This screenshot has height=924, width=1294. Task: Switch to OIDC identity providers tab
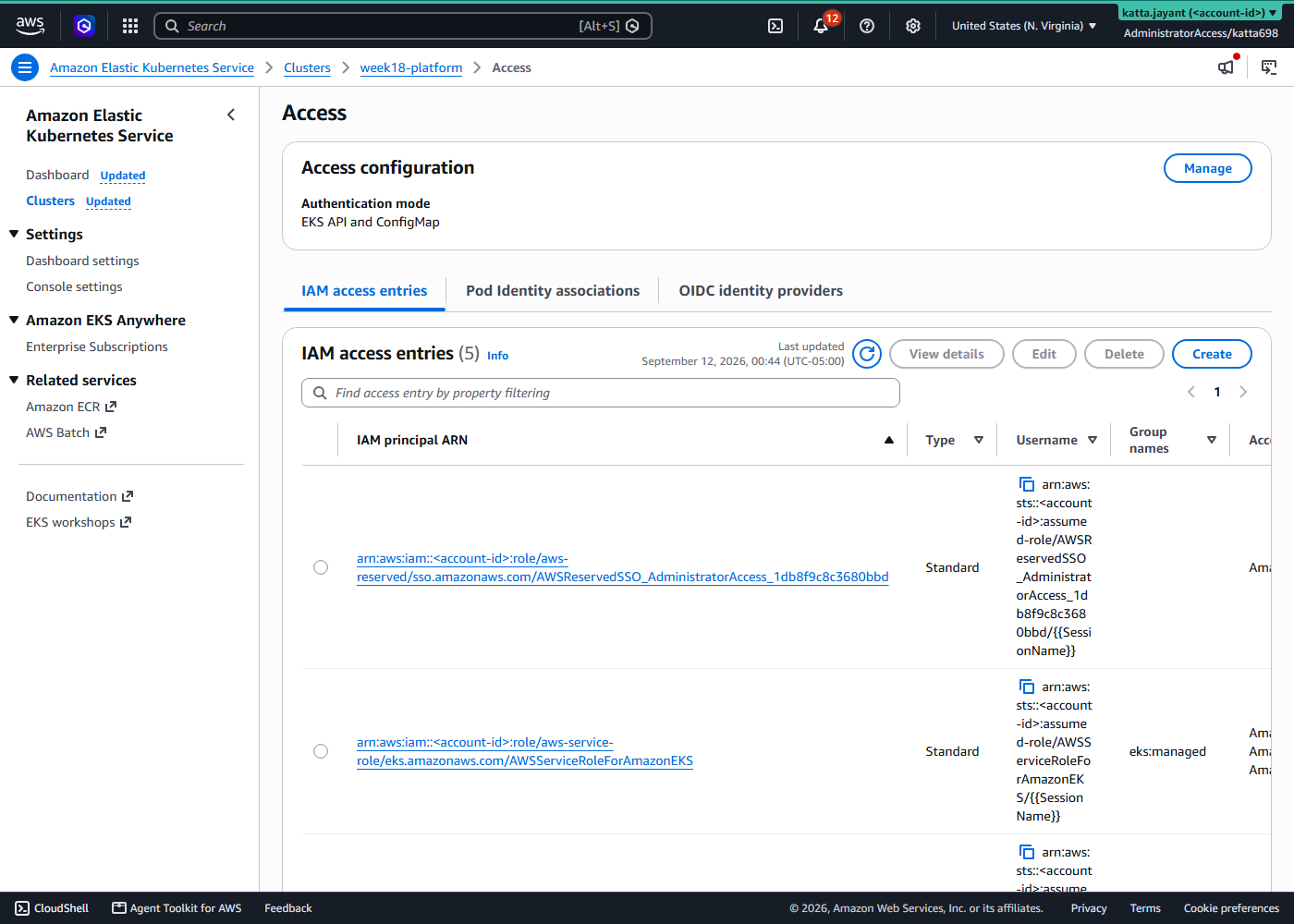tap(761, 290)
